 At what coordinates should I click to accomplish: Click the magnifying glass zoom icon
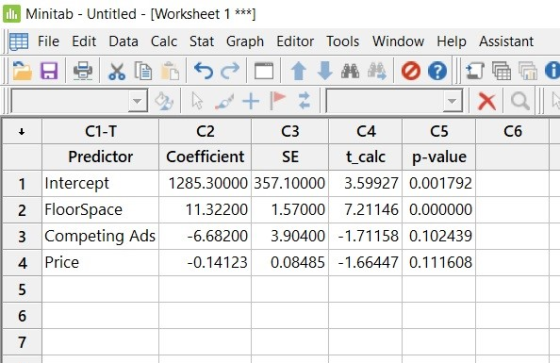coord(520,101)
